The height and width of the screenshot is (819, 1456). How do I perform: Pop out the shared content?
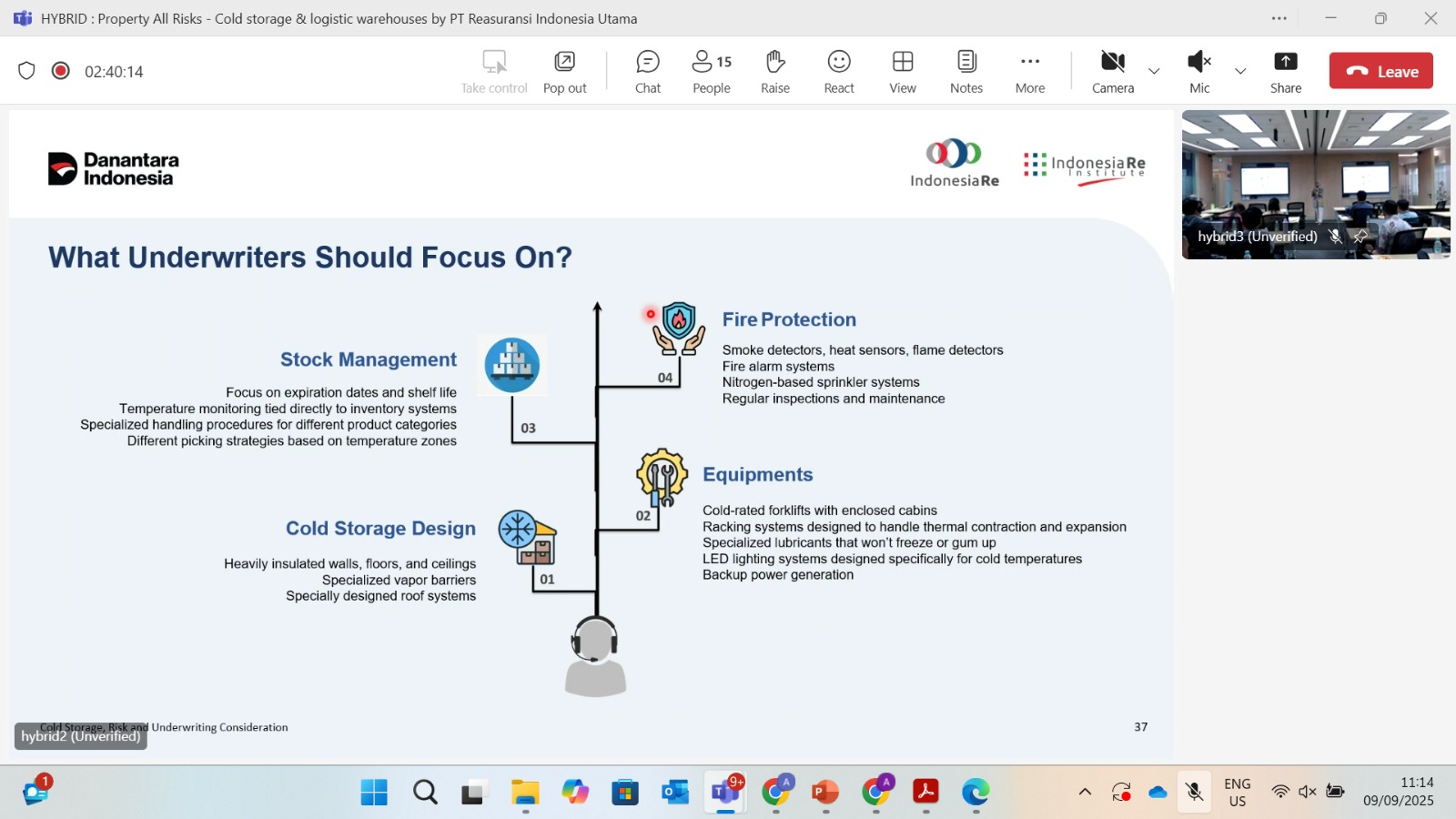(x=564, y=72)
